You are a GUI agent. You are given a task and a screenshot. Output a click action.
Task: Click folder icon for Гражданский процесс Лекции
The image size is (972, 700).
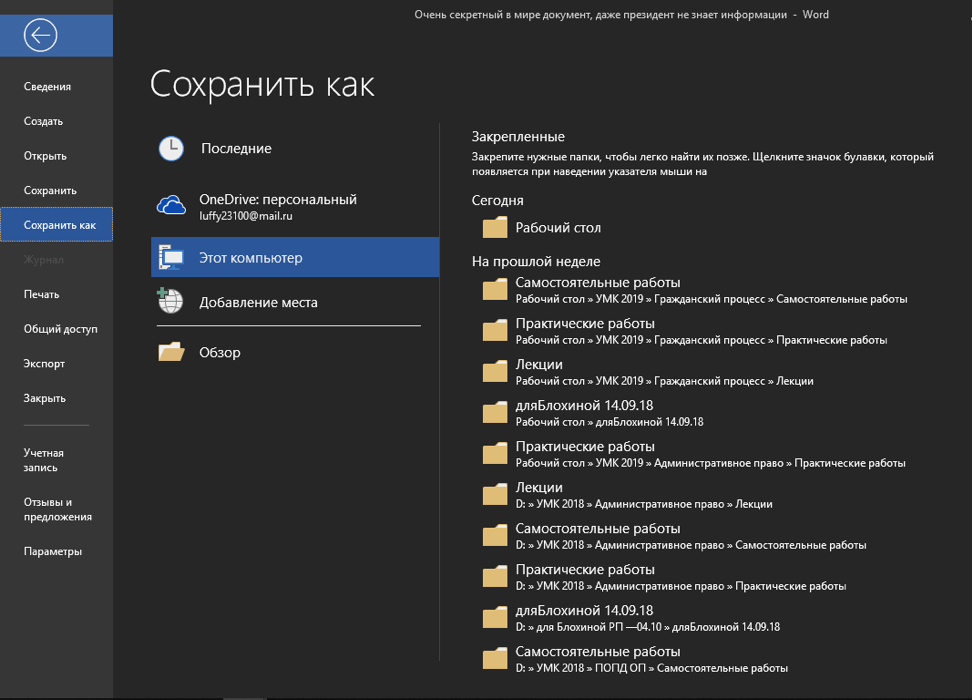[495, 371]
